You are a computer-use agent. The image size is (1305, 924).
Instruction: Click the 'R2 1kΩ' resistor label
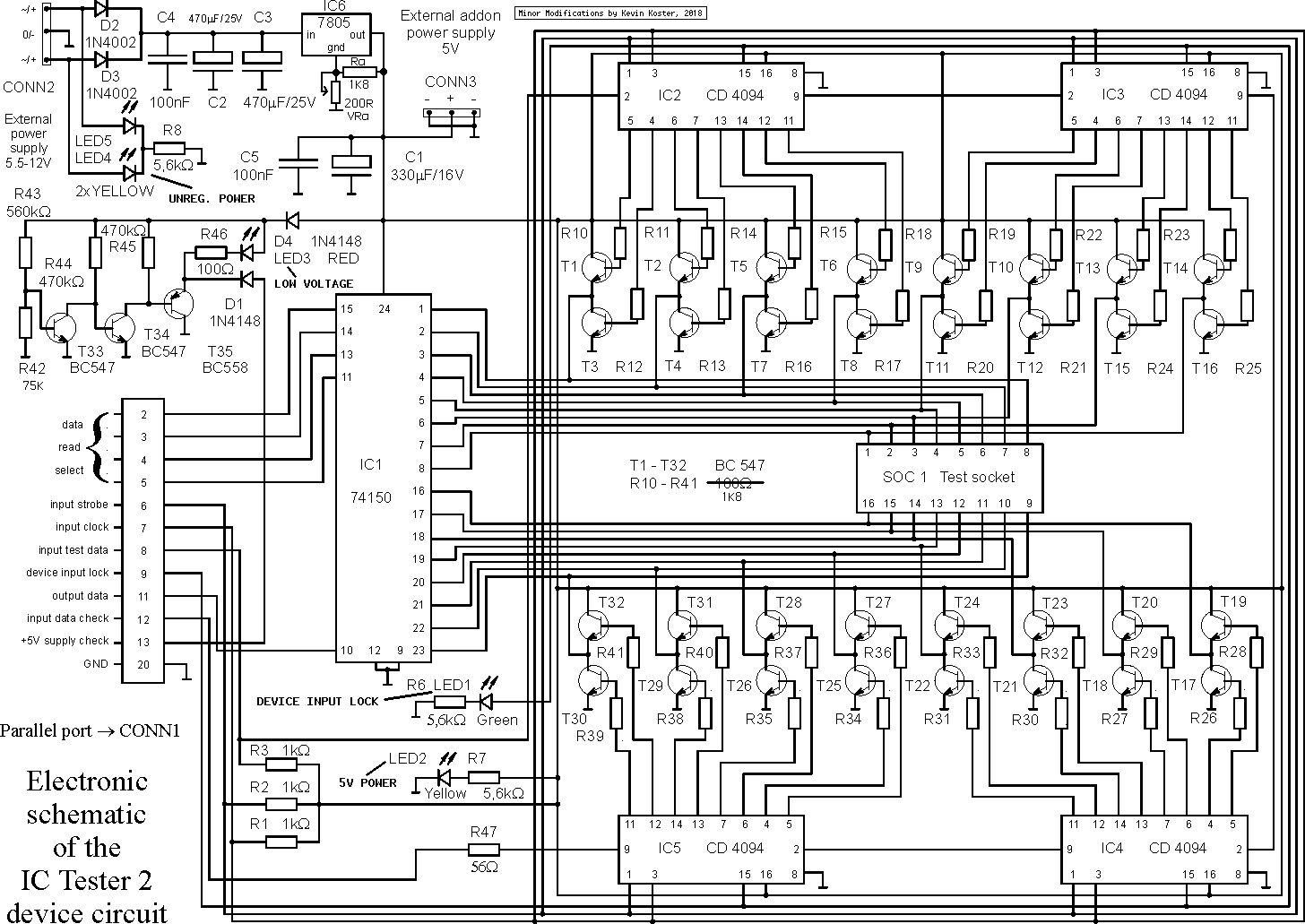pos(279,786)
